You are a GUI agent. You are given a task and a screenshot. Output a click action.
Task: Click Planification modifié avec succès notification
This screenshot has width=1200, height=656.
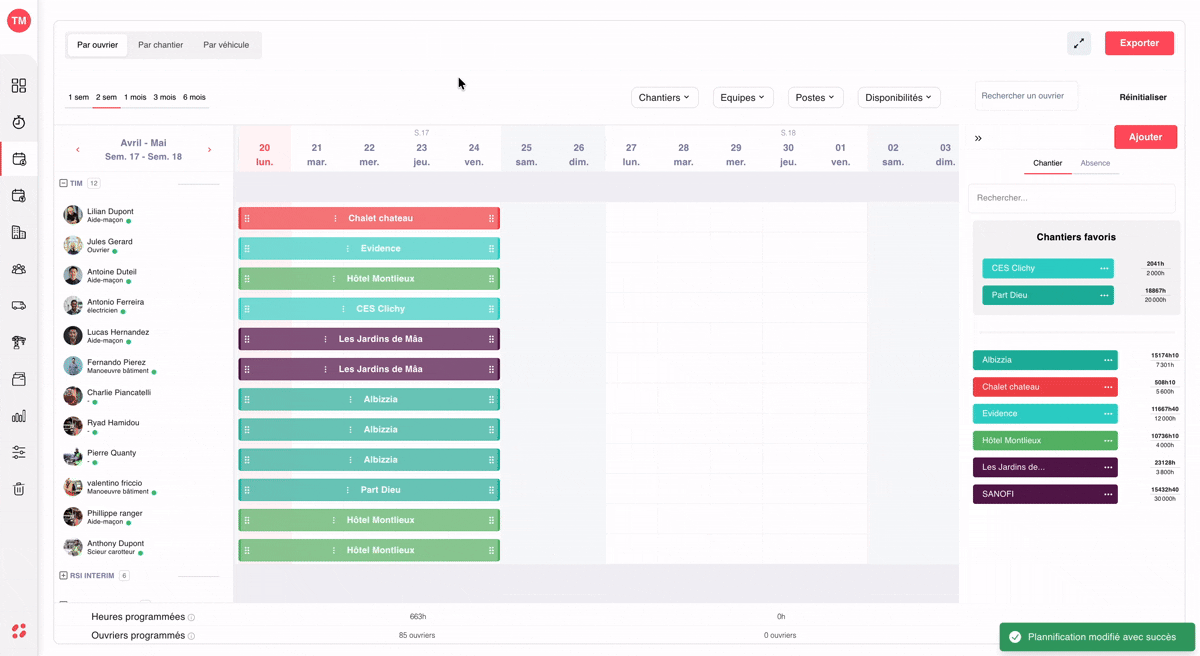click(x=1097, y=637)
